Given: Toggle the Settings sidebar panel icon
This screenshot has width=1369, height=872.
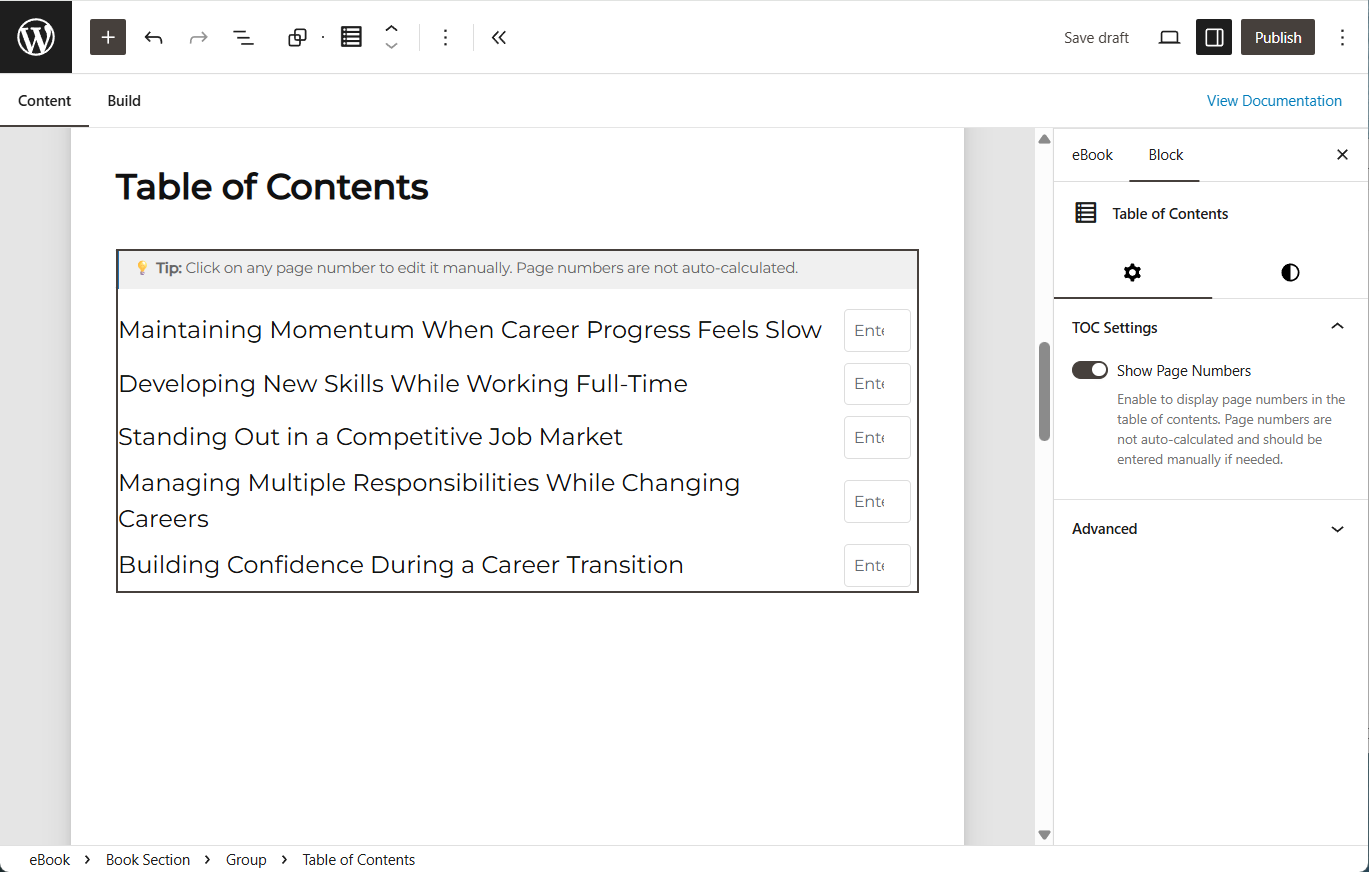Looking at the screenshot, I should point(1213,37).
